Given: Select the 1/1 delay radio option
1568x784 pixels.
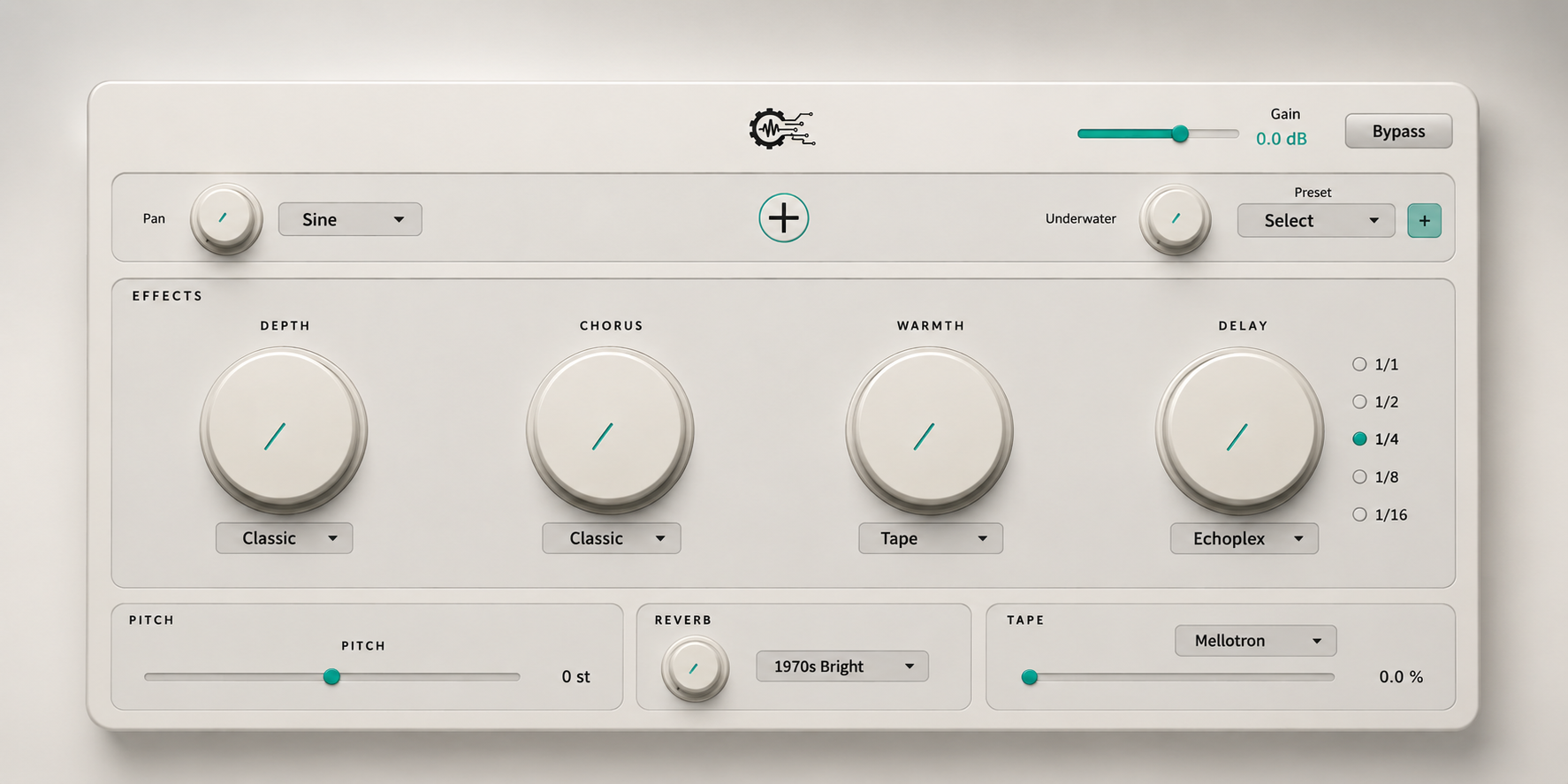Looking at the screenshot, I should [x=1374, y=364].
